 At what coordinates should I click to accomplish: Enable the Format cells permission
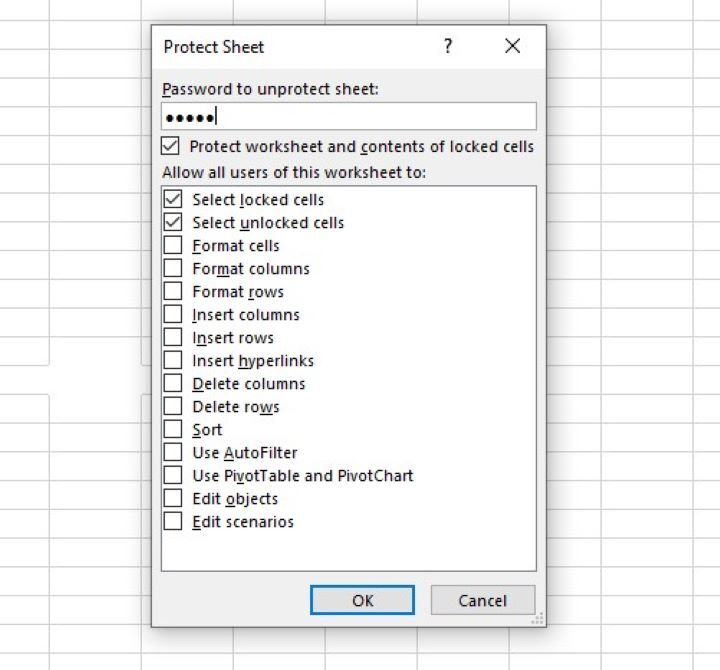[x=173, y=246]
